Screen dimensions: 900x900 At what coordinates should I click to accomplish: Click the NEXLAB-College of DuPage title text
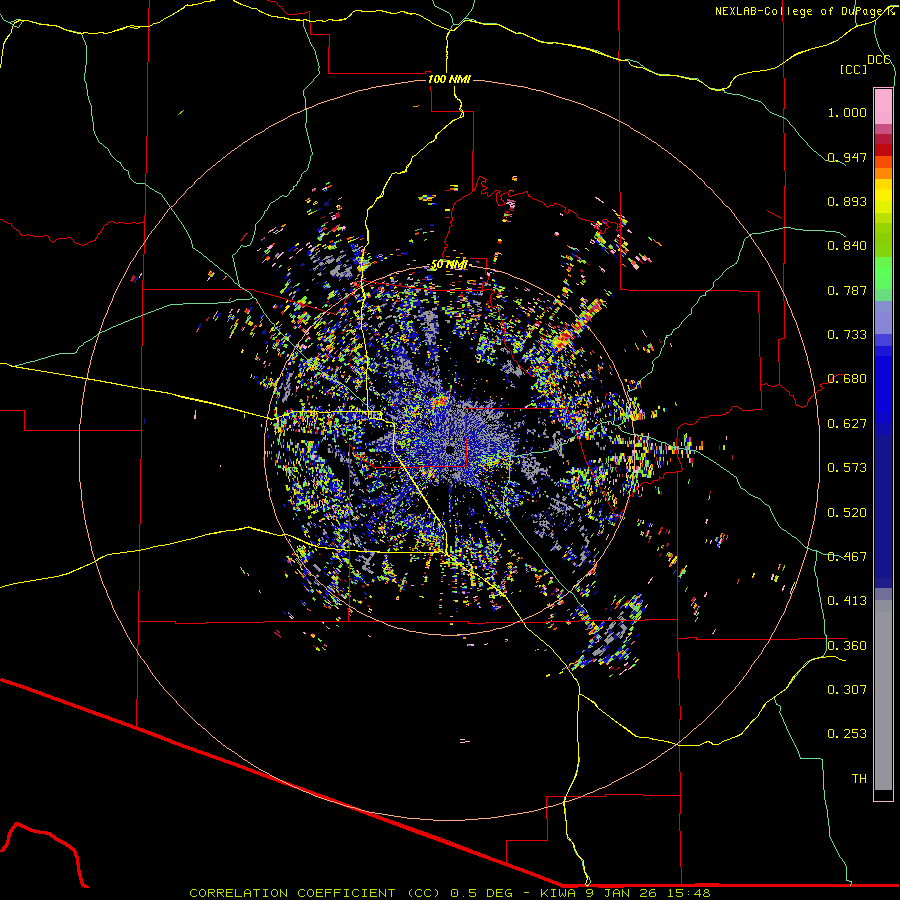click(805, 11)
